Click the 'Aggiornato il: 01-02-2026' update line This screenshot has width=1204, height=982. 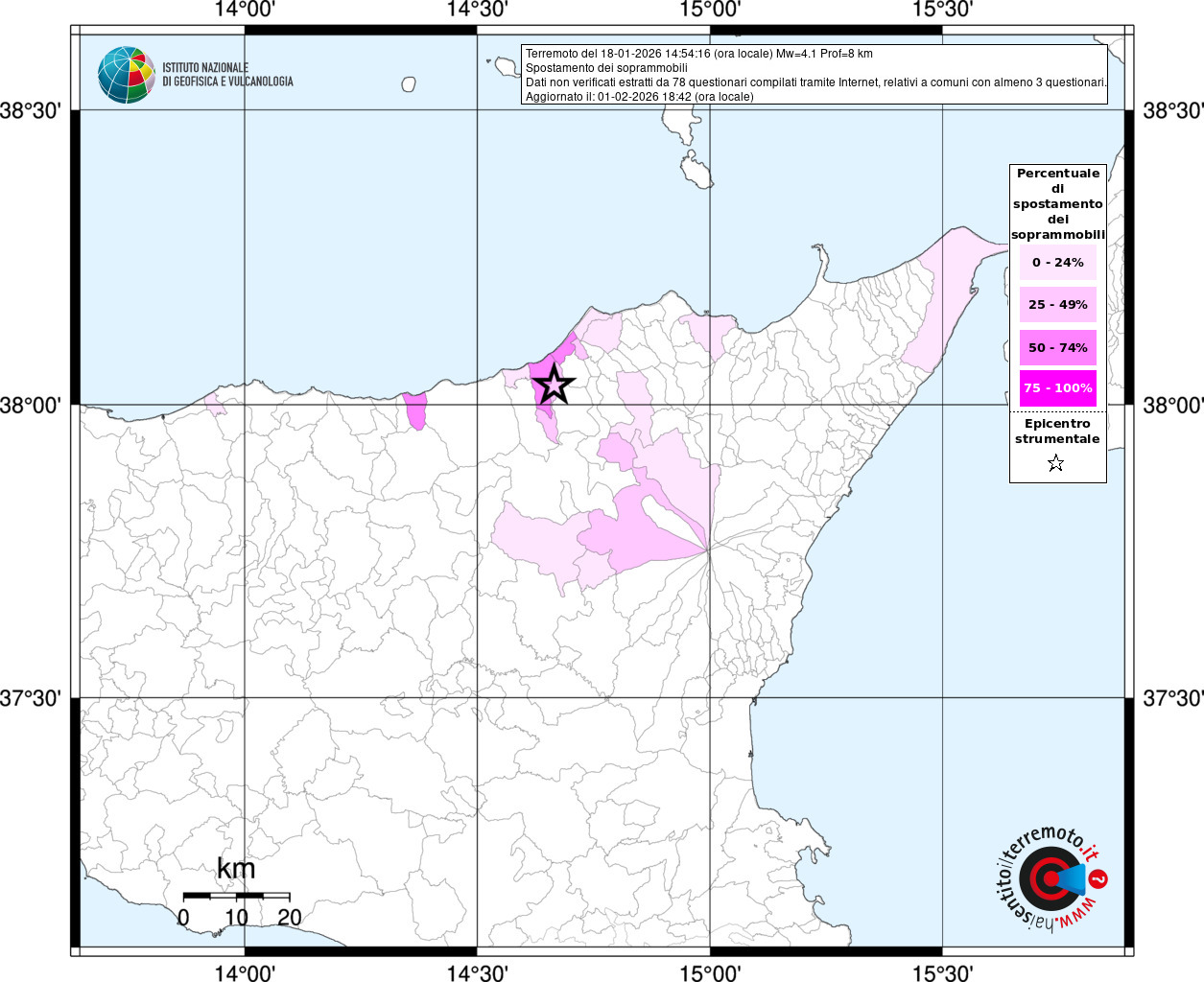click(x=639, y=97)
